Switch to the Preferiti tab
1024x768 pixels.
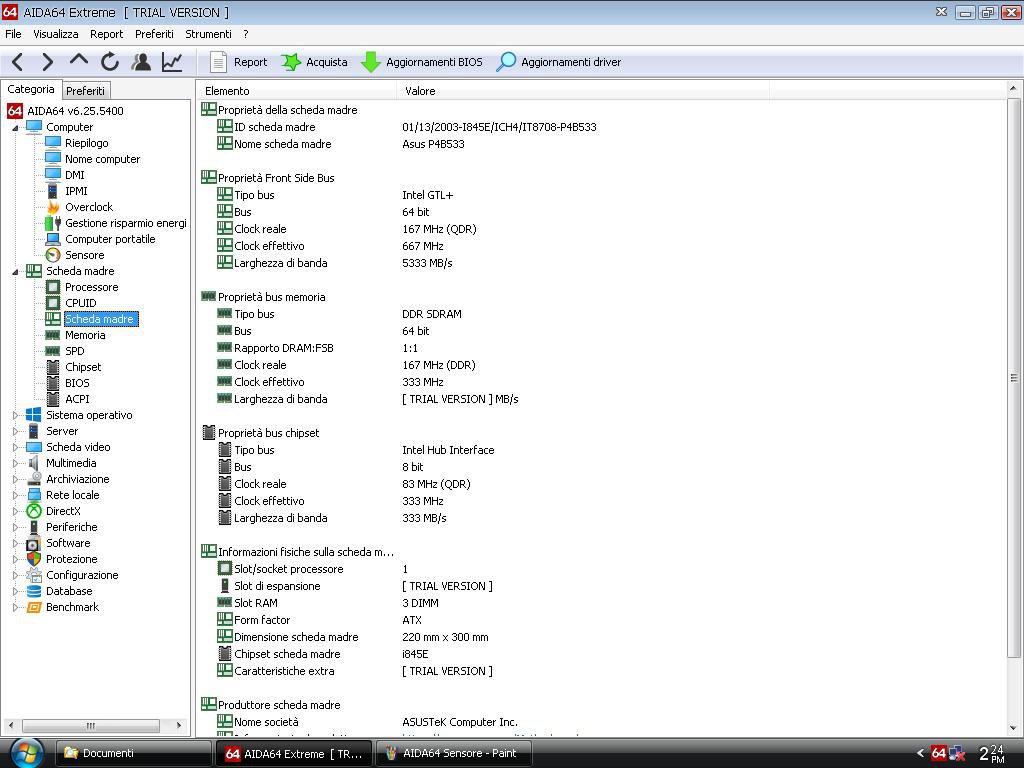click(x=85, y=91)
